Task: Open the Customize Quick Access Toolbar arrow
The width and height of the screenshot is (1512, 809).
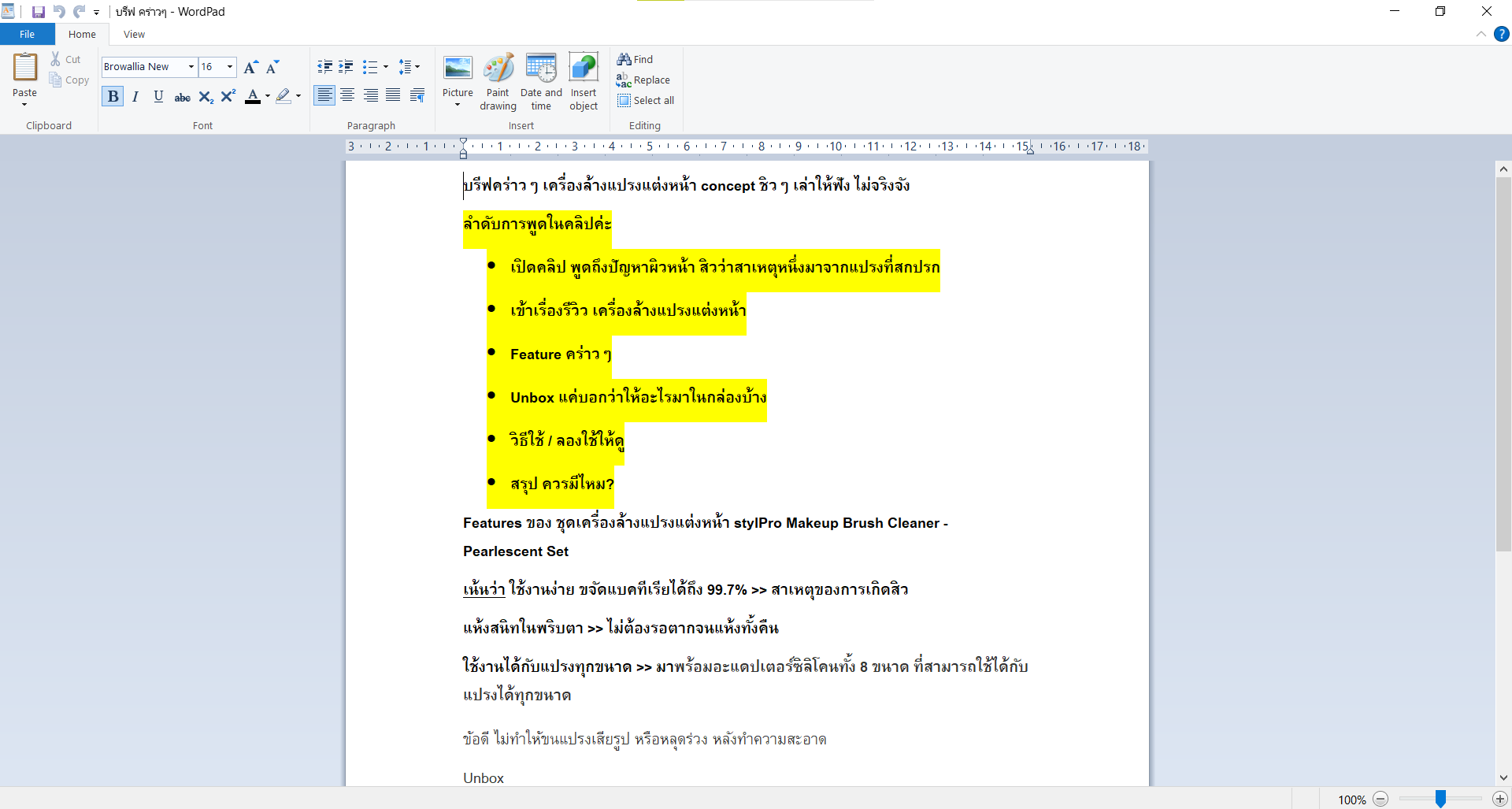Action: pos(97,13)
